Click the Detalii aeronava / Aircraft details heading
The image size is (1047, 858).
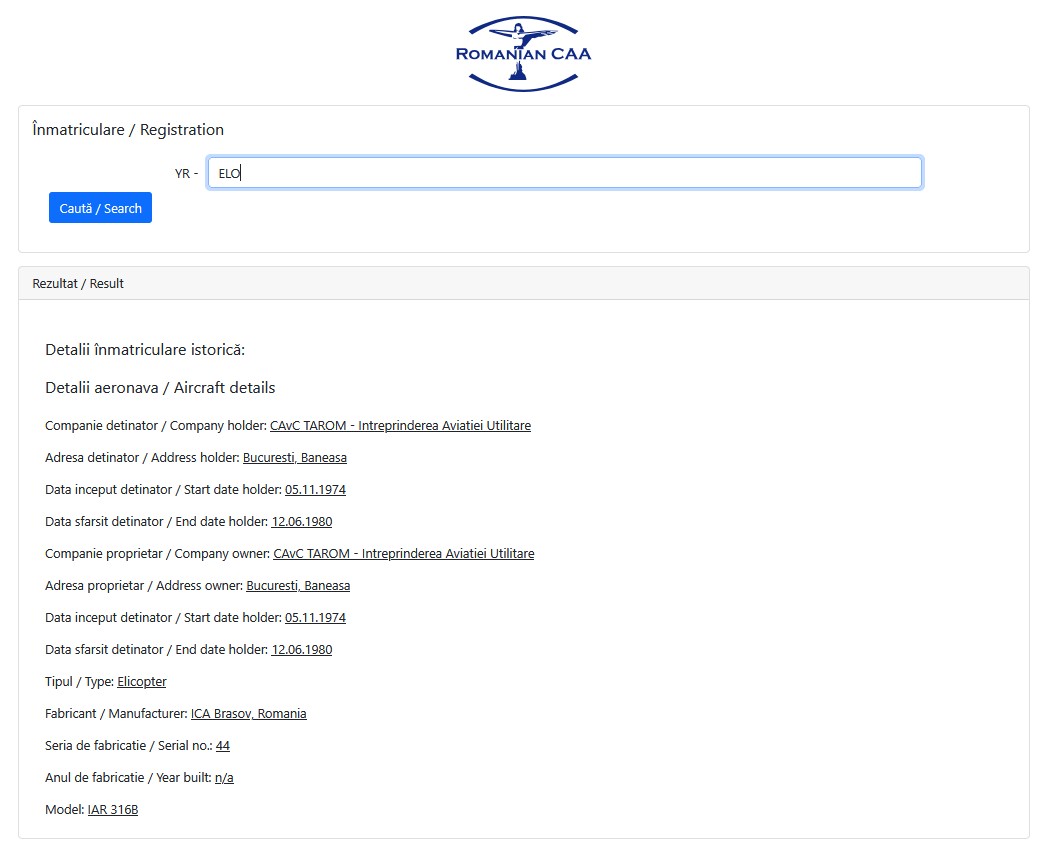[x=160, y=388]
